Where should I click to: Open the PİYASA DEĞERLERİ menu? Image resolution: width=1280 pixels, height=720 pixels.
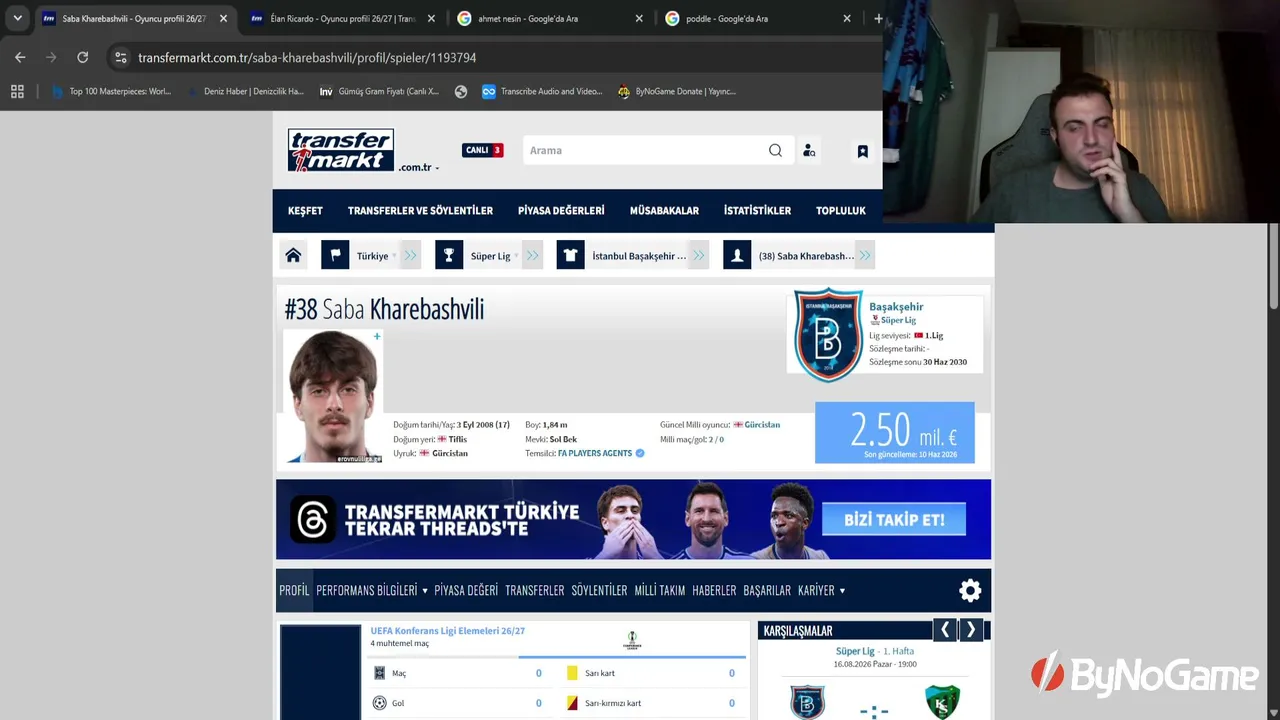[561, 211]
